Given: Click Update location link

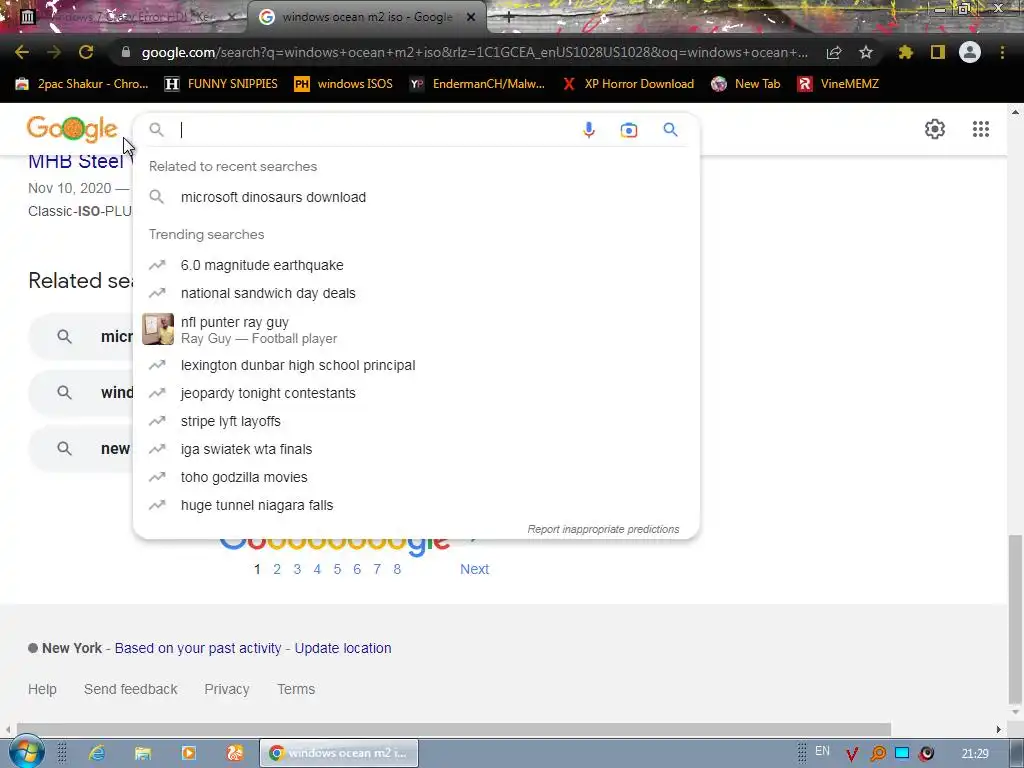Looking at the screenshot, I should [x=343, y=648].
